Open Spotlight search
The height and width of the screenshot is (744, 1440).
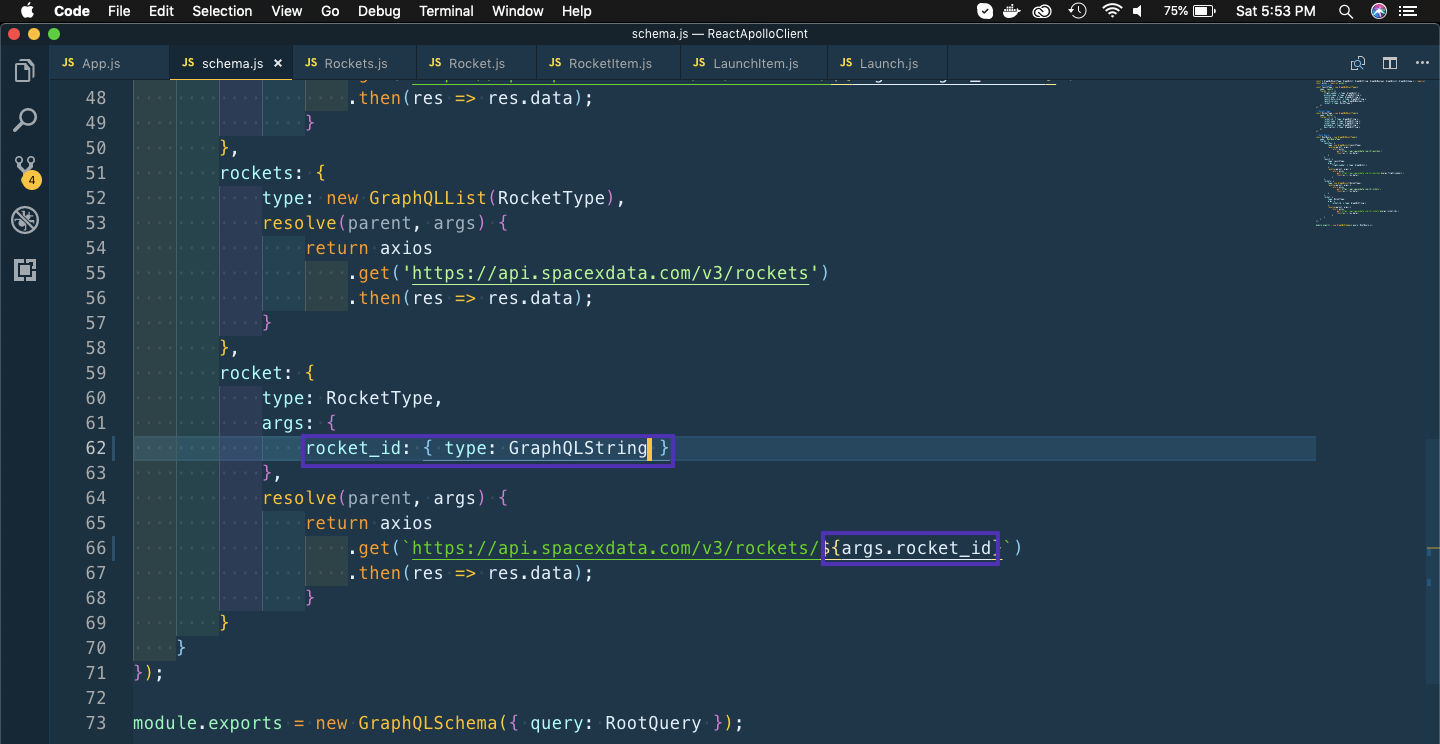pyautogui.click(x=1345, y=11)
